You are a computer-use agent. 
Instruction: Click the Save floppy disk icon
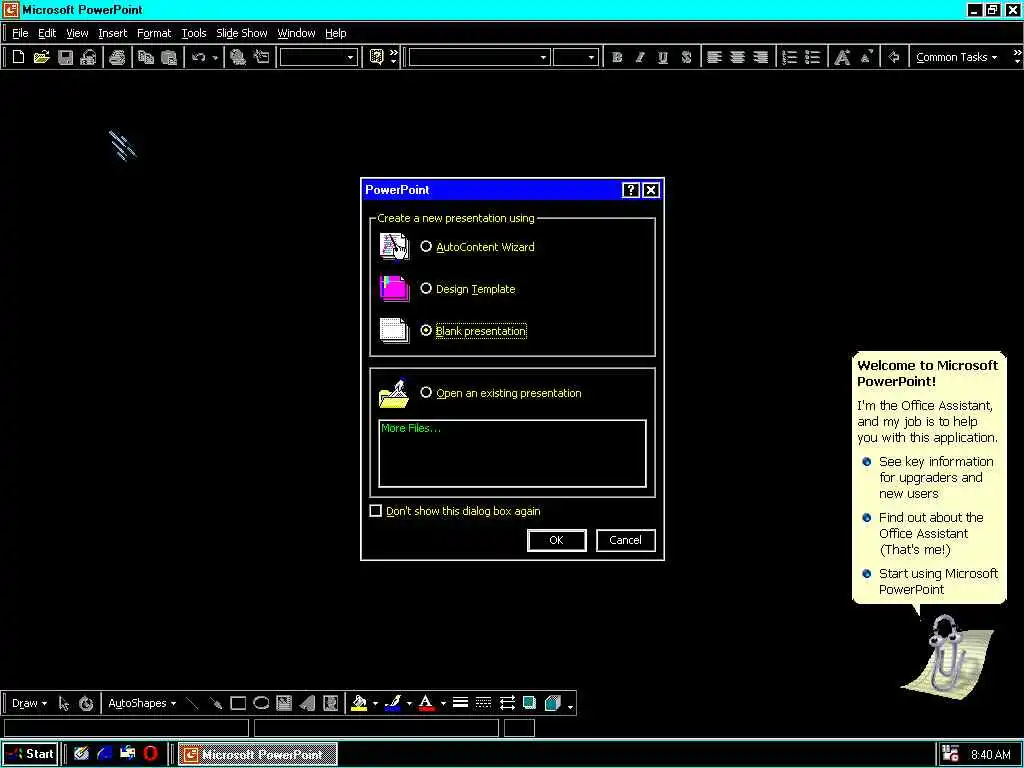[65, 57]
